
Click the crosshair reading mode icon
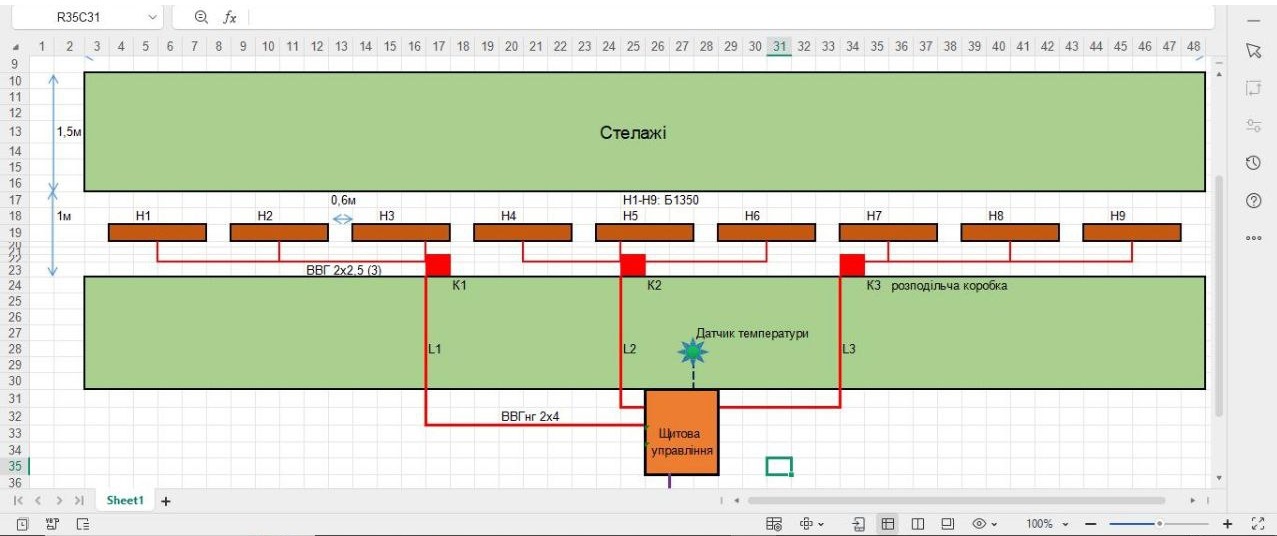pyautogui.click(x=805, y=524)
